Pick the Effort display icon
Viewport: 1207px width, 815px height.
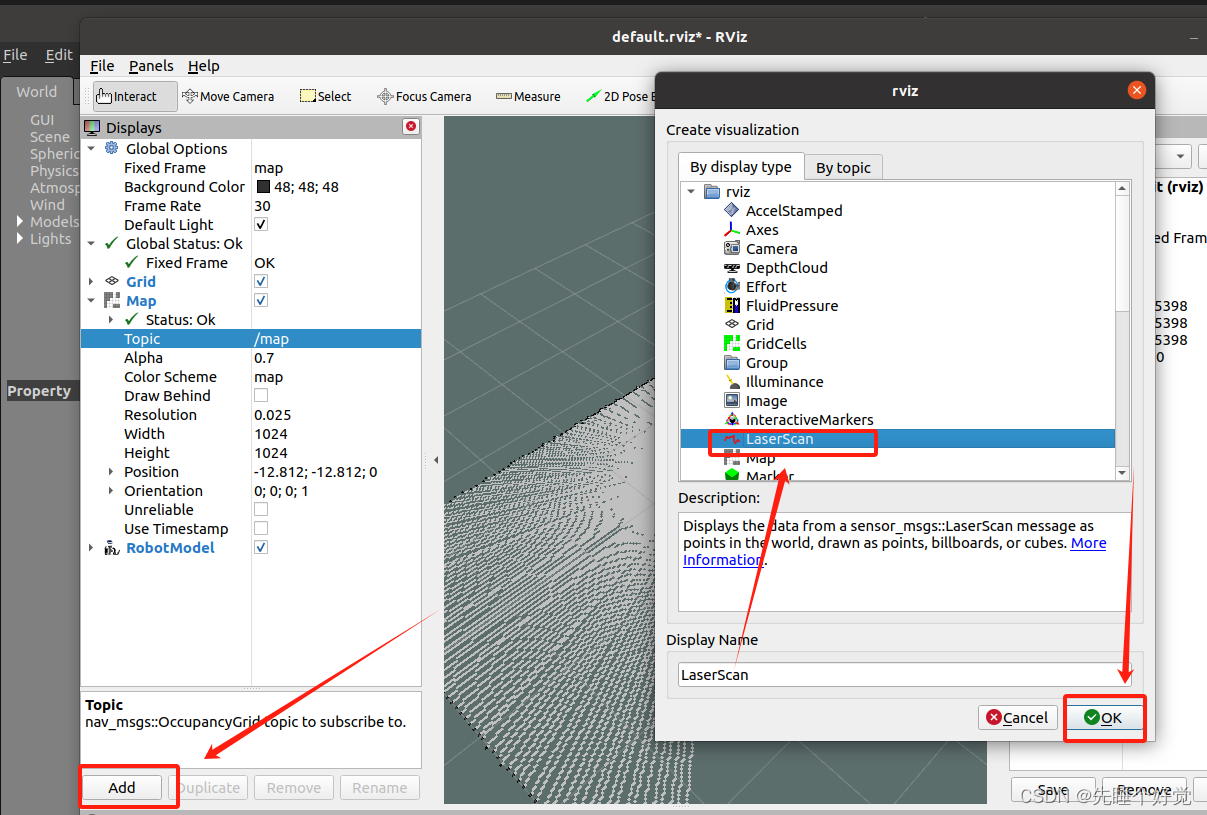click(x=732, y=286)
